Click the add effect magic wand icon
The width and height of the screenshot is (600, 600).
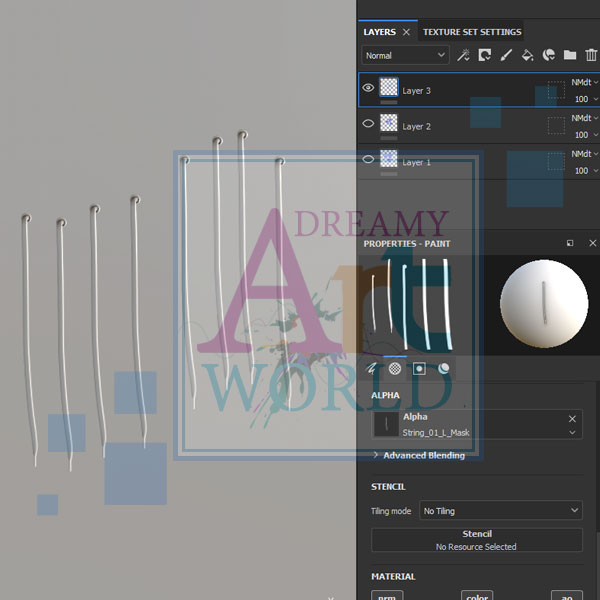click(x=463, y=56)
